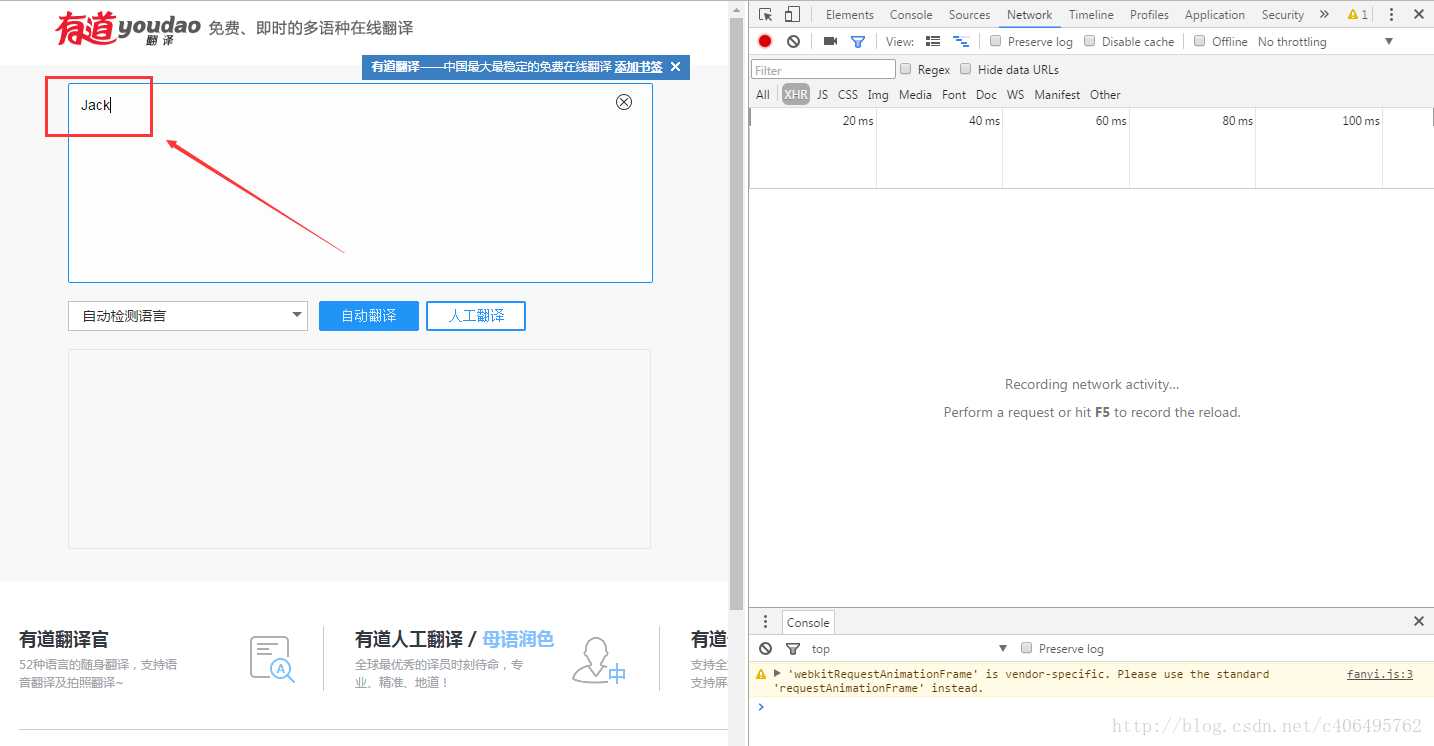Open the No throttling dropdown

(1325, 41)
